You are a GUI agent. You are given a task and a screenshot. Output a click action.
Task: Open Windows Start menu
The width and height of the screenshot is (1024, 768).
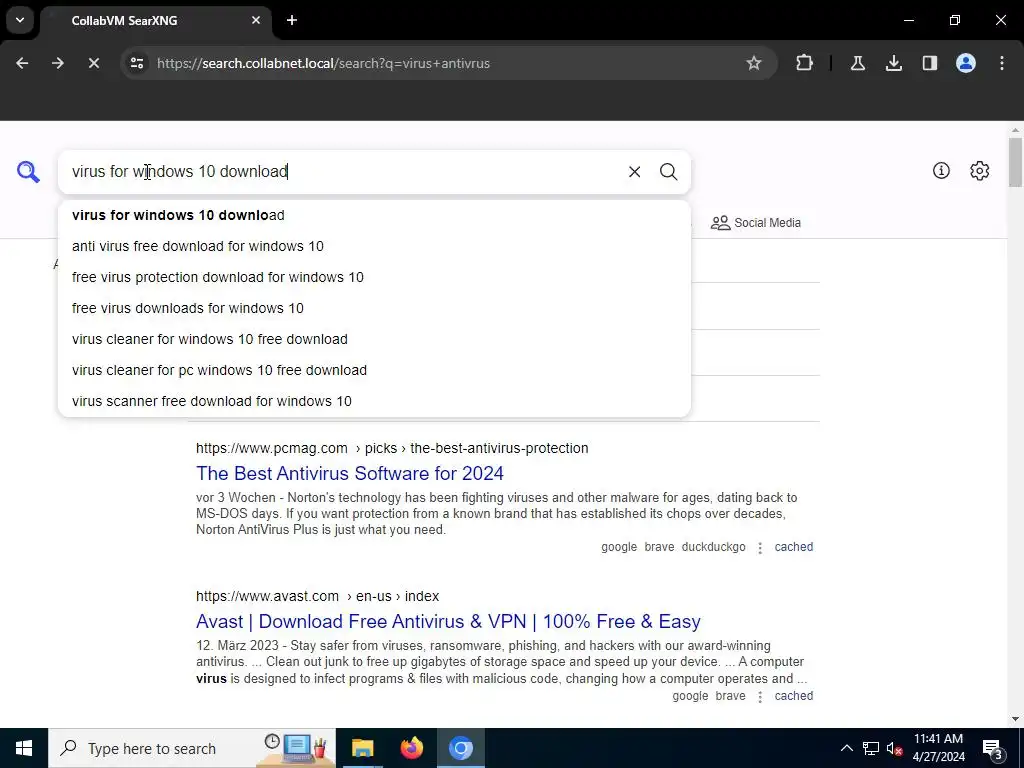(24, 748)
